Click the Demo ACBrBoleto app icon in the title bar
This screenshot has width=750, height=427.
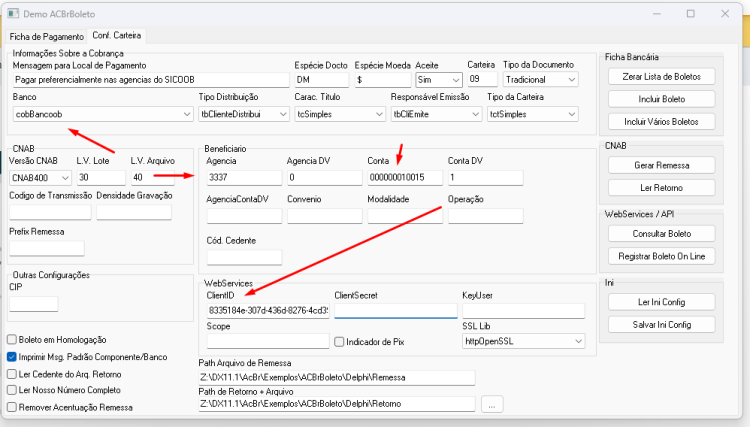(x=13, y=13)
